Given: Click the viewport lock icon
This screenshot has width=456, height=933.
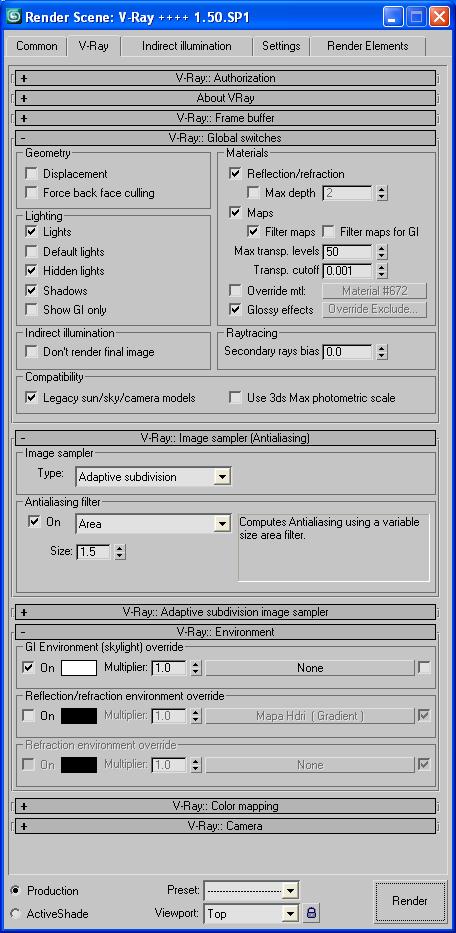Looking at the screenshot, I should click(311, 912).
